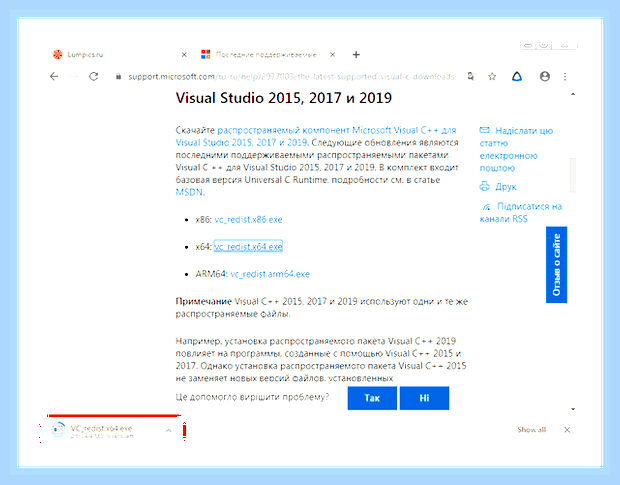Image resolution: width=620 pixels, height=485 pixels.
Task: Open the Visual C++ redistributable component link
Action: 316,136
